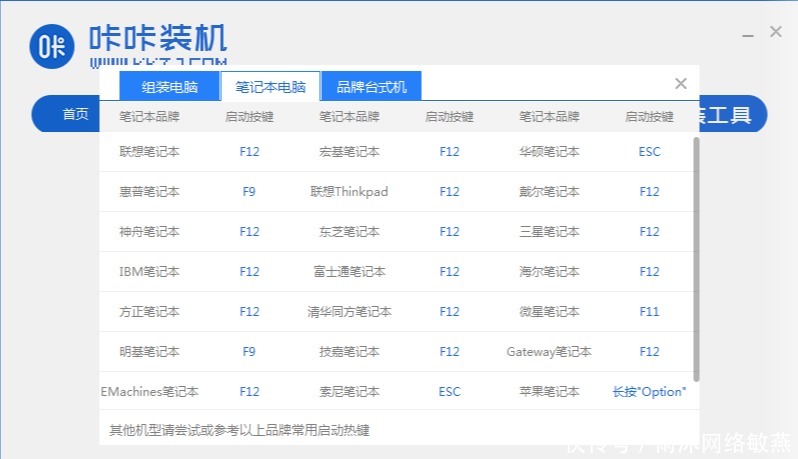Select 方正笔记本 brand cell
798x459 pixels.
149,311
